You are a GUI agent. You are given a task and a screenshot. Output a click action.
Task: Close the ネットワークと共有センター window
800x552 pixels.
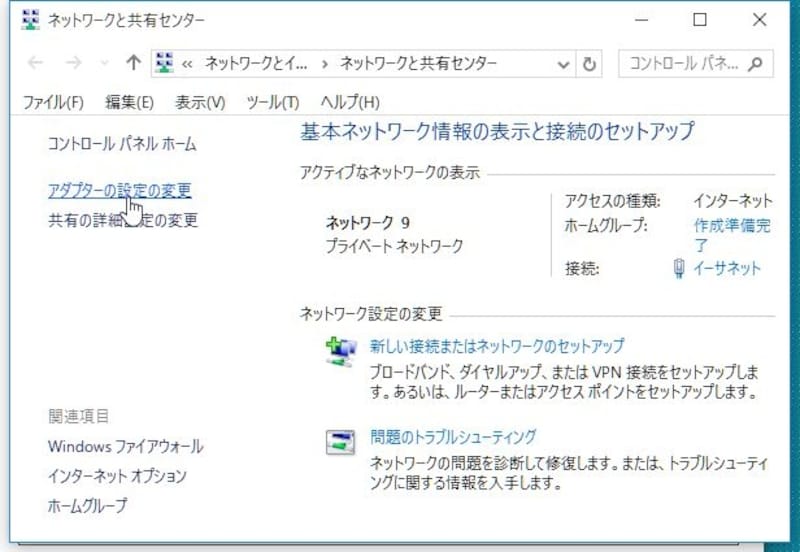click(x=760, y=20)
